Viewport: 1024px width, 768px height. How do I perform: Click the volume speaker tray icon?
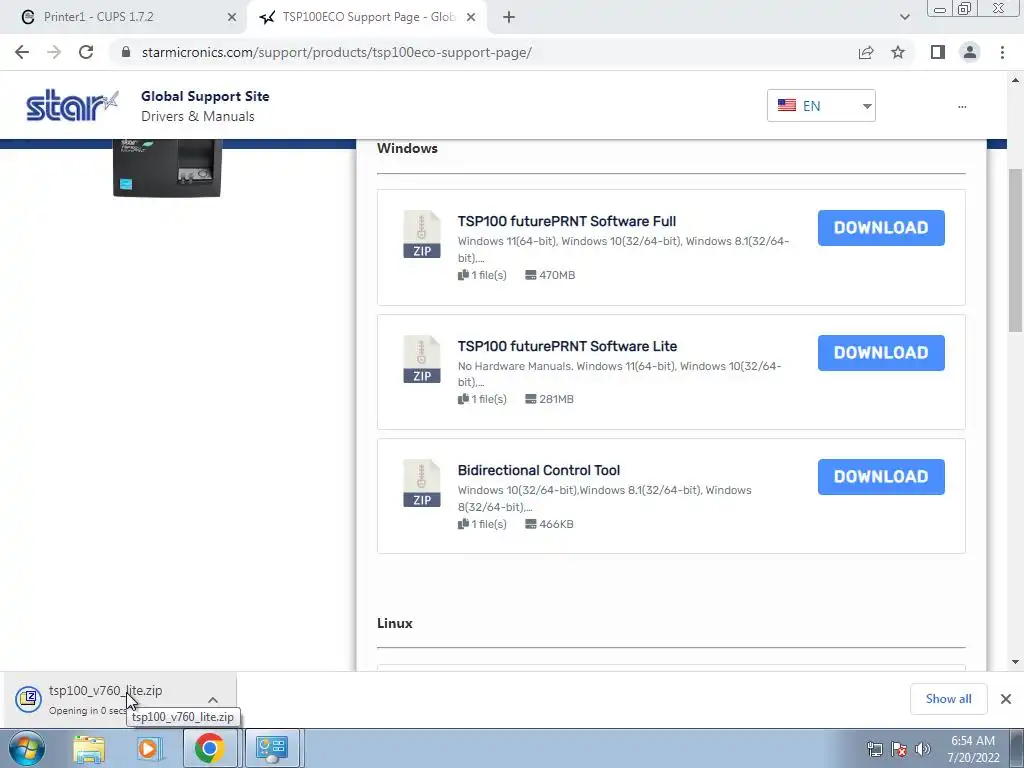click(x=923, y=749)
